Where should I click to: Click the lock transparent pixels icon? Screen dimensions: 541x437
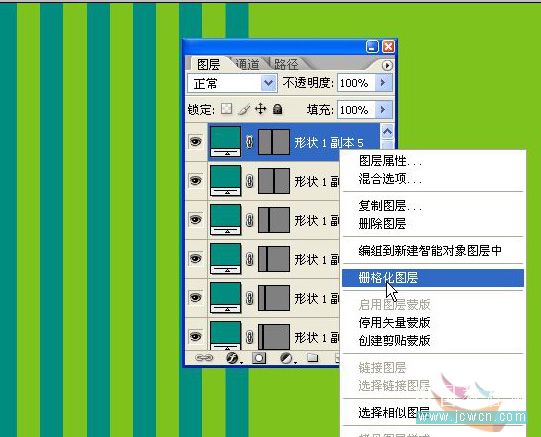tap(226, 109)
